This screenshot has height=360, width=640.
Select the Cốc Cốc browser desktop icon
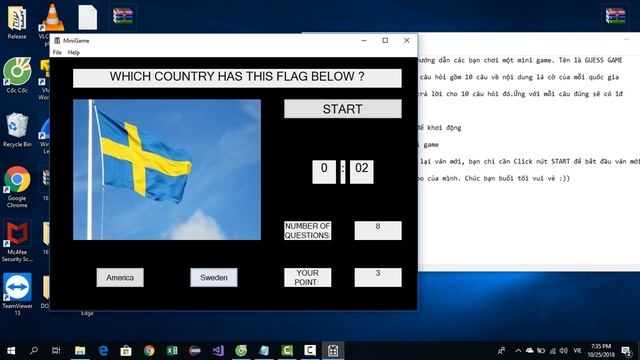click(x=17, y=76)
